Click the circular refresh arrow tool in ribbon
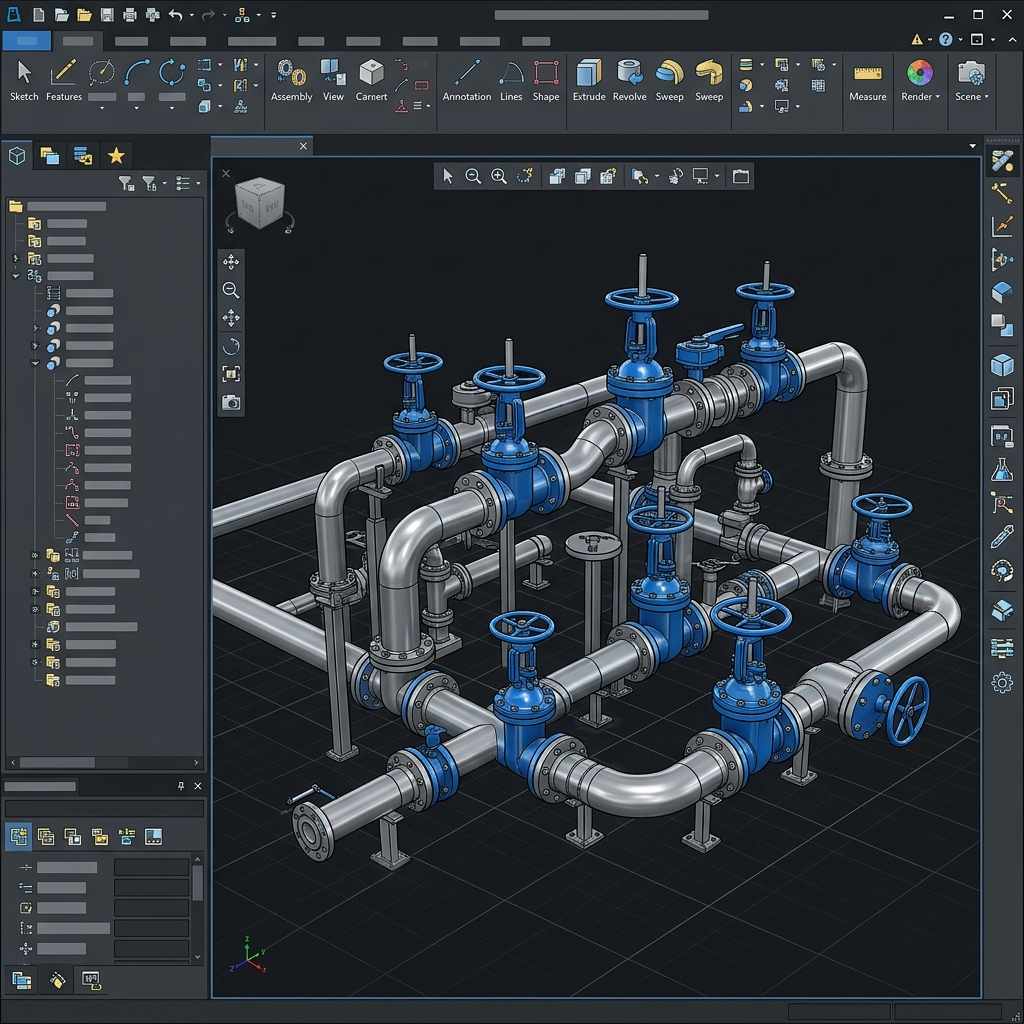1024x1024 pixels. 172,72
